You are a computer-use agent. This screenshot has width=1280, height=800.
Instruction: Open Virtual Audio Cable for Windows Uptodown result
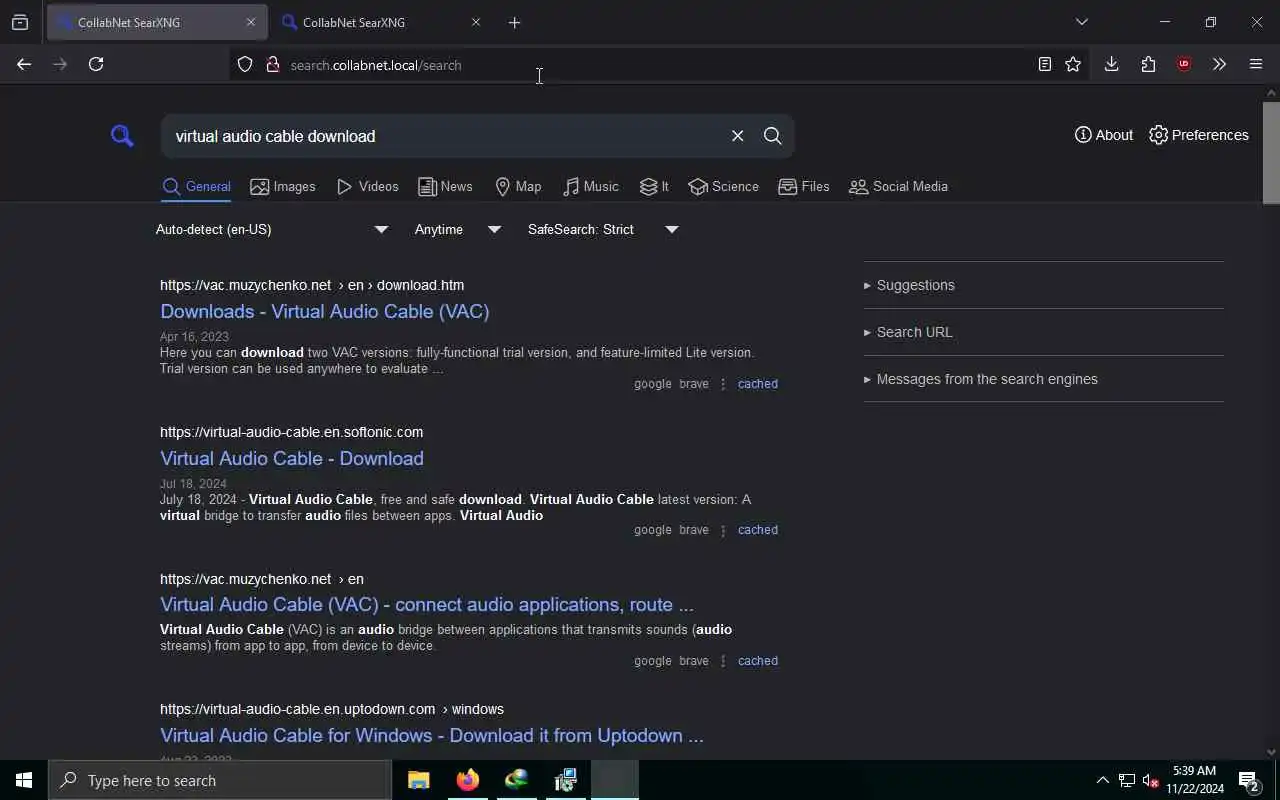tap(432, 735)
